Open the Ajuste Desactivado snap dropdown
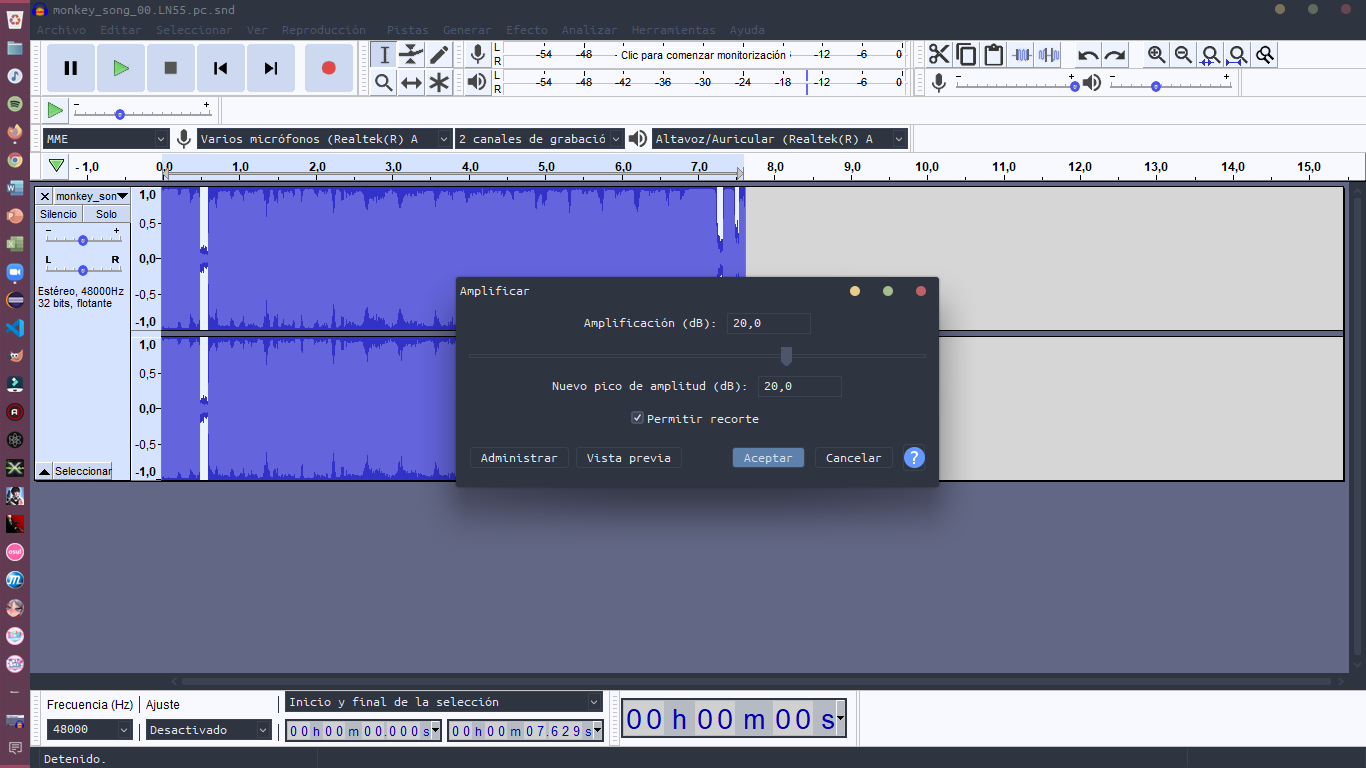The height and width of the screenshot is (768, 1366). 209,730
